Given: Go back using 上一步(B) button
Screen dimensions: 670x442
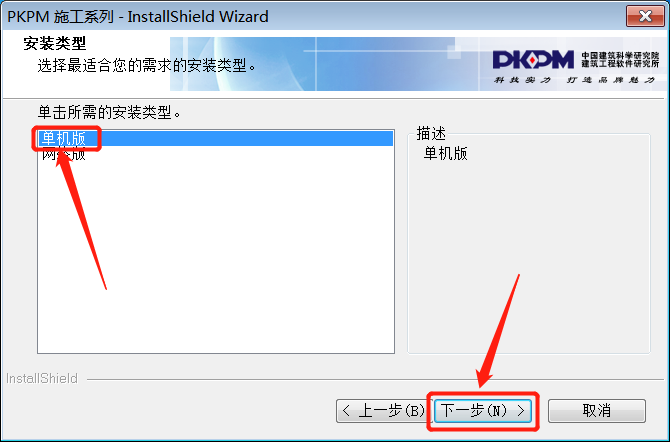Looking at the screenshot, I should pyautogui.click(x=384, y=411).
